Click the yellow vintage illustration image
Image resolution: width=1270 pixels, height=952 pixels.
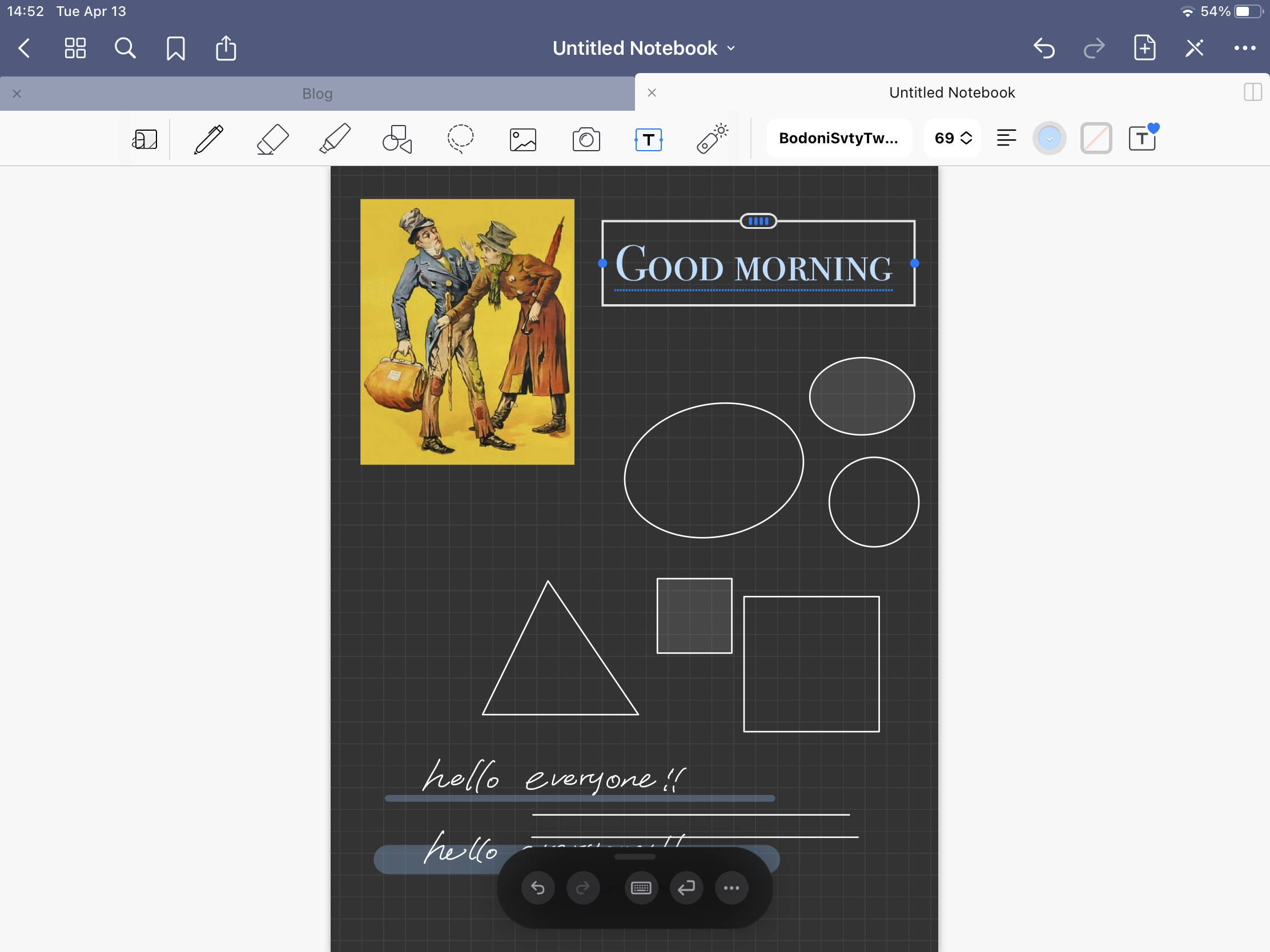click(x=467, y=332)
